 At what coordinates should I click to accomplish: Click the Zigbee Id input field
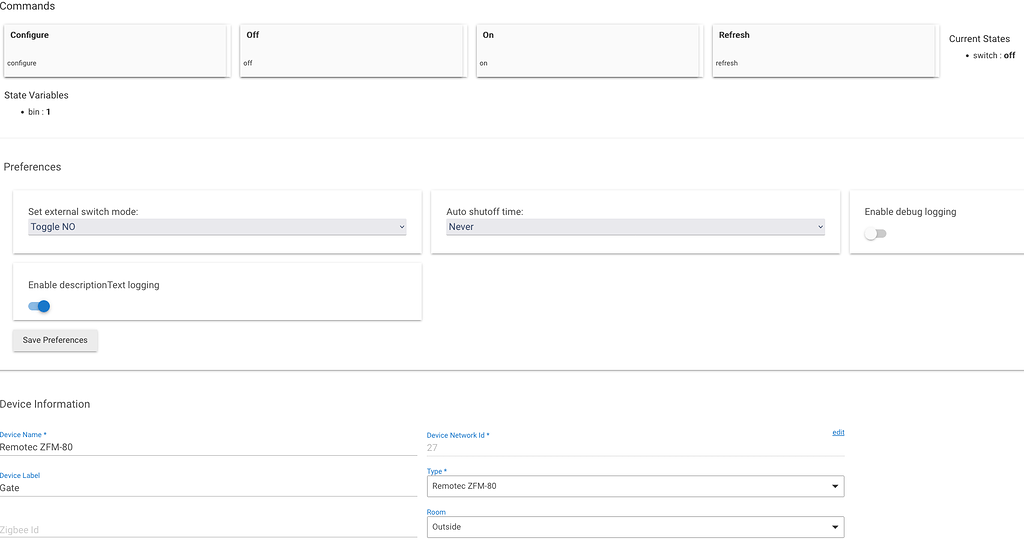pyautogui.click(x=208, y=529)
